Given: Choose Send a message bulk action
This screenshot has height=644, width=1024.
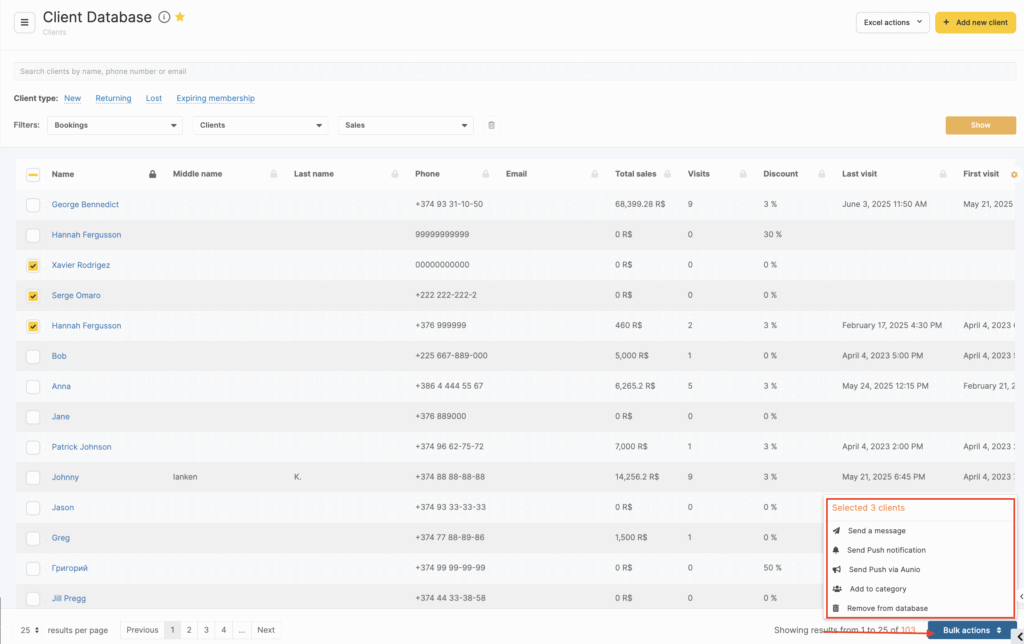Looking at the screenshot, I should tap(876, 531).
